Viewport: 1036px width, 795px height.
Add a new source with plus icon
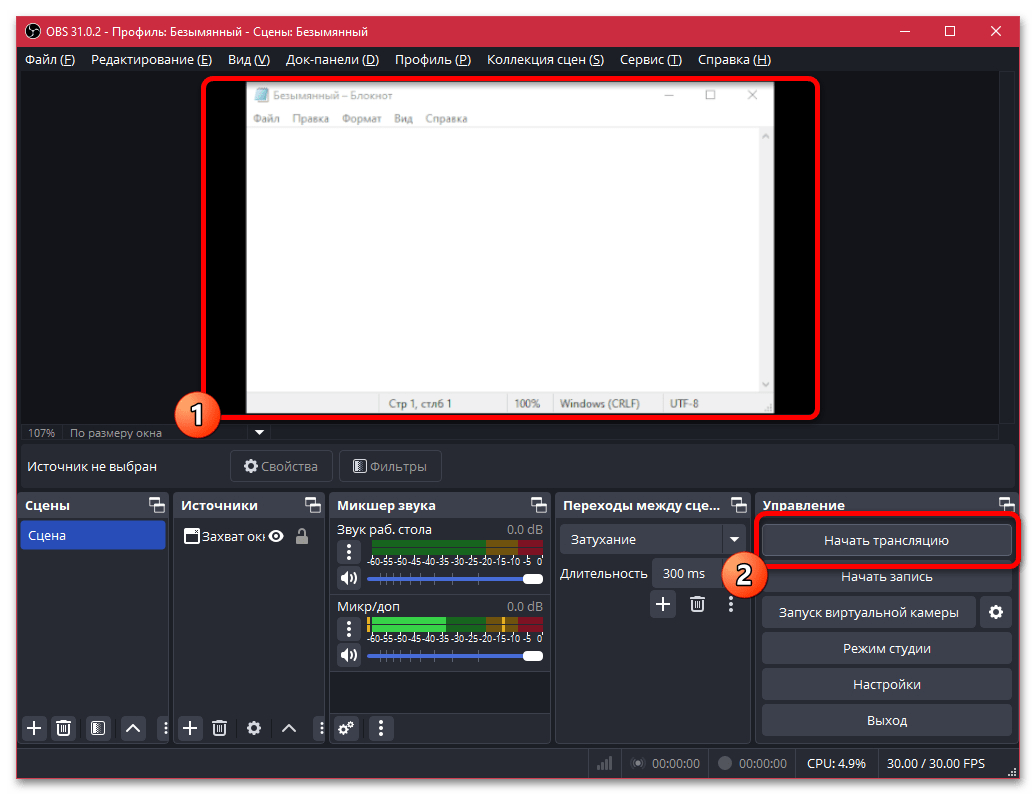(190, 728)
